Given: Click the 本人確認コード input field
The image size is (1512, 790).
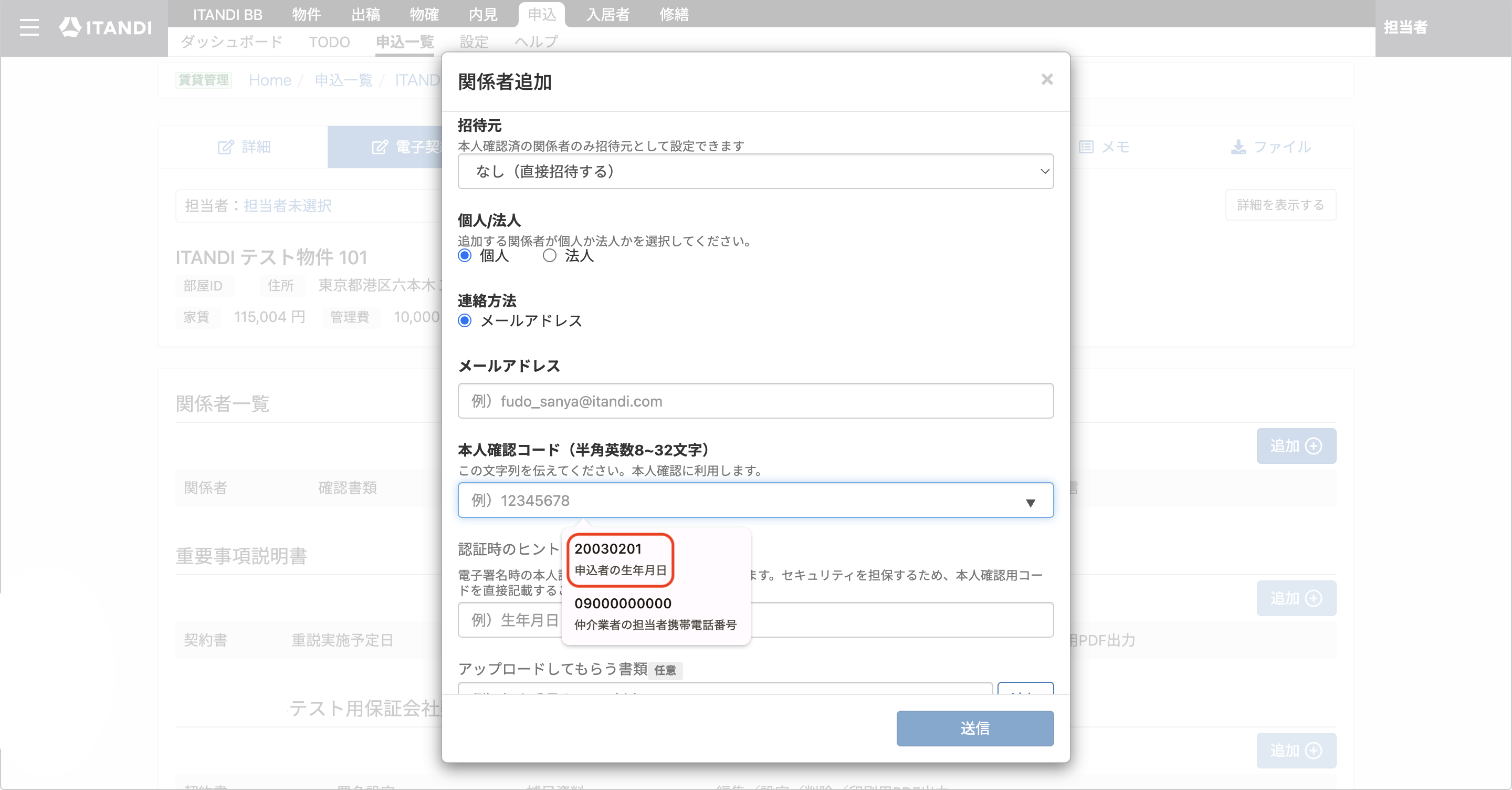Looking at the screenshot, I should pyautogui.click(x=755, y=500).
